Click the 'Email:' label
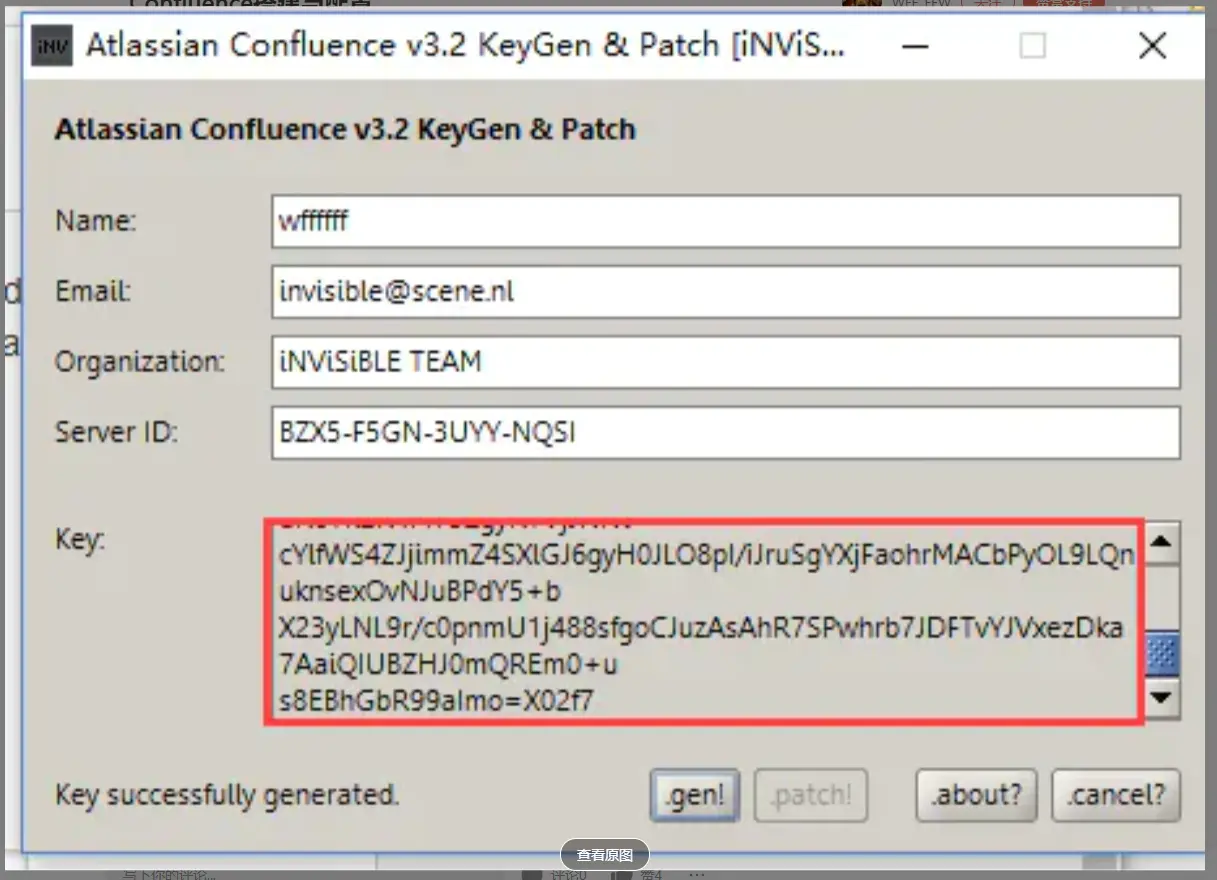This screenshot has width=1217, height=880. (93, 292)
